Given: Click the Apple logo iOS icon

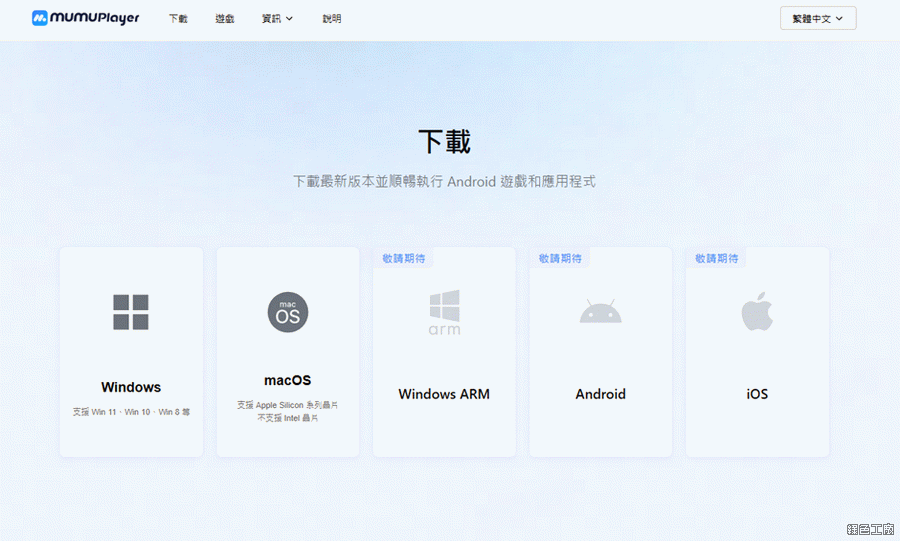Looking at the screenshot, I should [x=757, y=312].
